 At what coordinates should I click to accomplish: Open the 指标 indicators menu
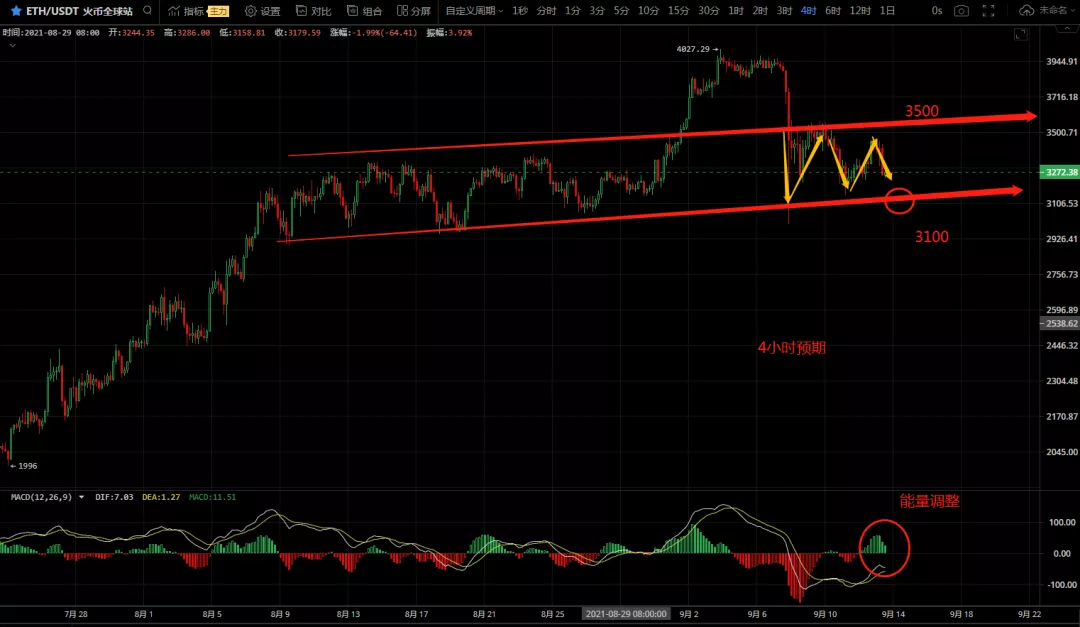click(x=187, y=11)
